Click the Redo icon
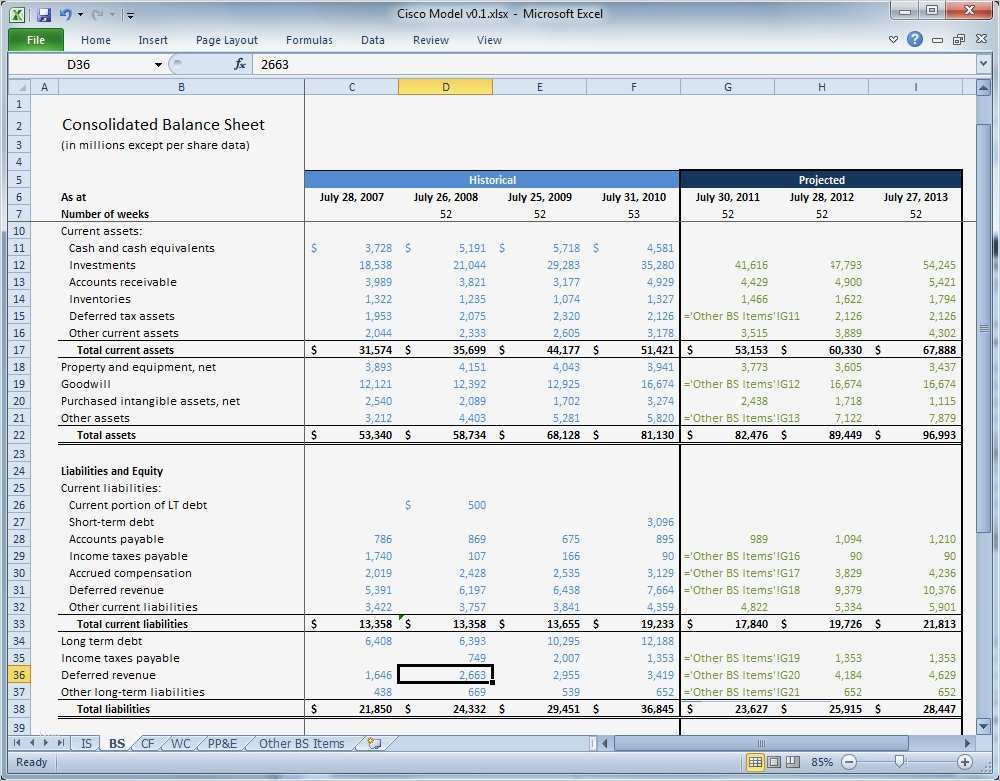The image size is (1000, 781). click(x=98, y=14)
